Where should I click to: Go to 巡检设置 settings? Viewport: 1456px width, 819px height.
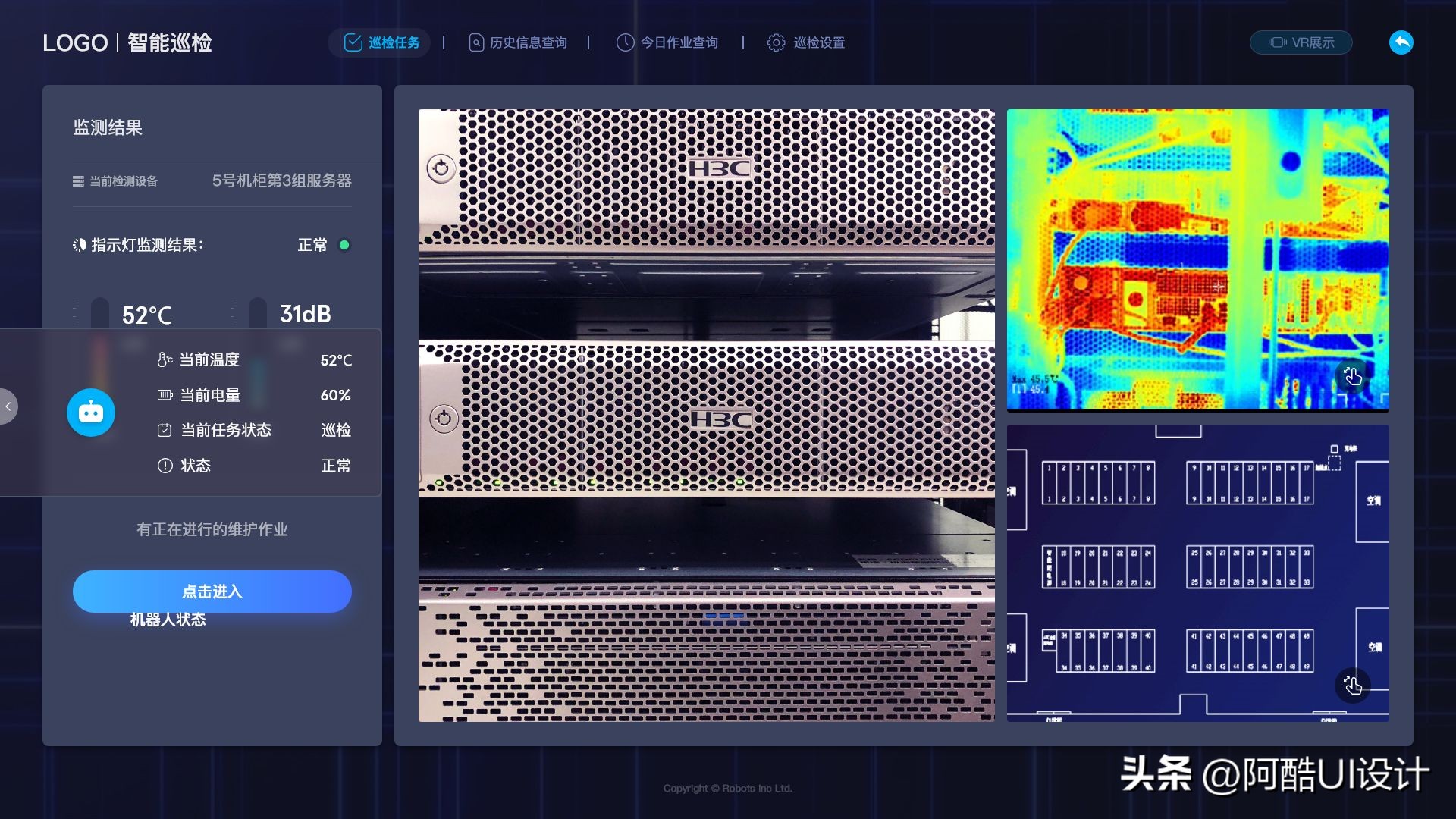[x=806, y=42]
